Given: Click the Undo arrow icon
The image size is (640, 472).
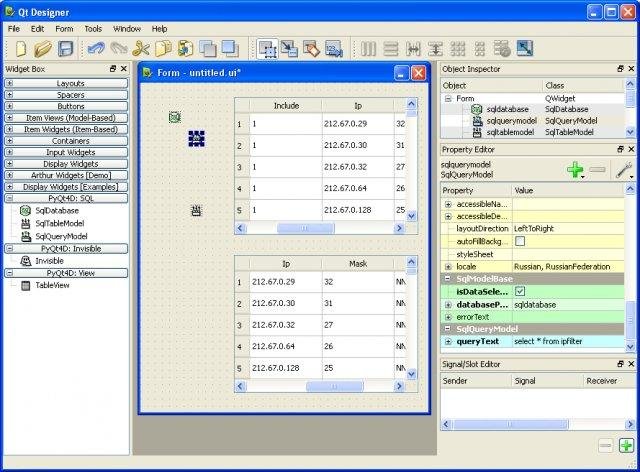Looking at the screenshot, I should (96, 49).
